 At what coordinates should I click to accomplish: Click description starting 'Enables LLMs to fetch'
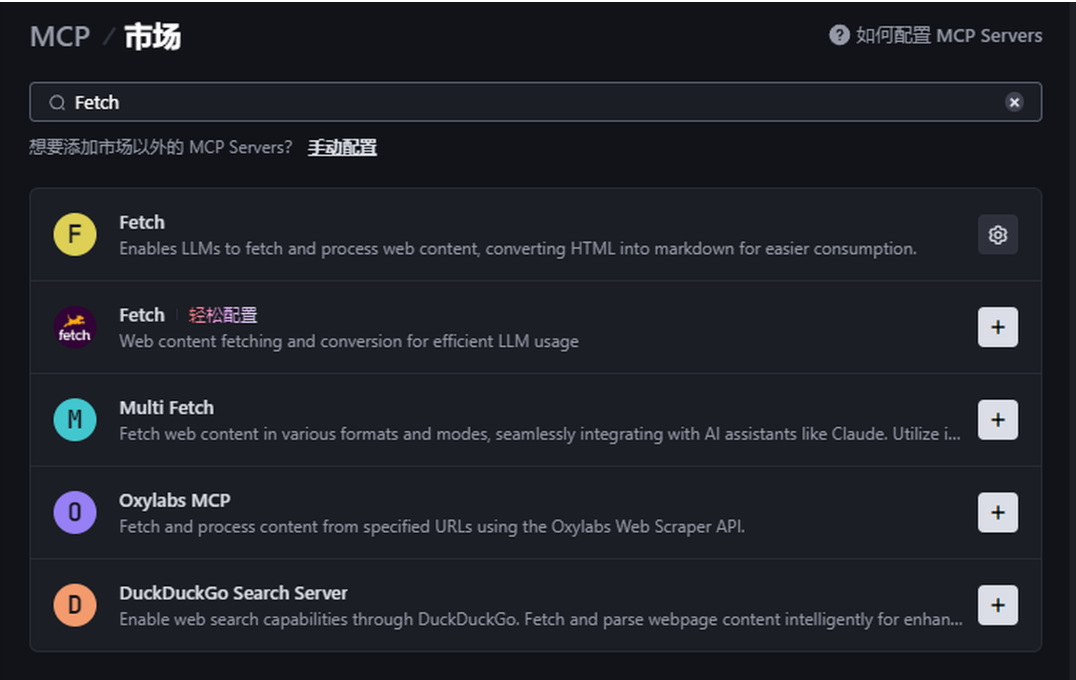click(518, 248)
